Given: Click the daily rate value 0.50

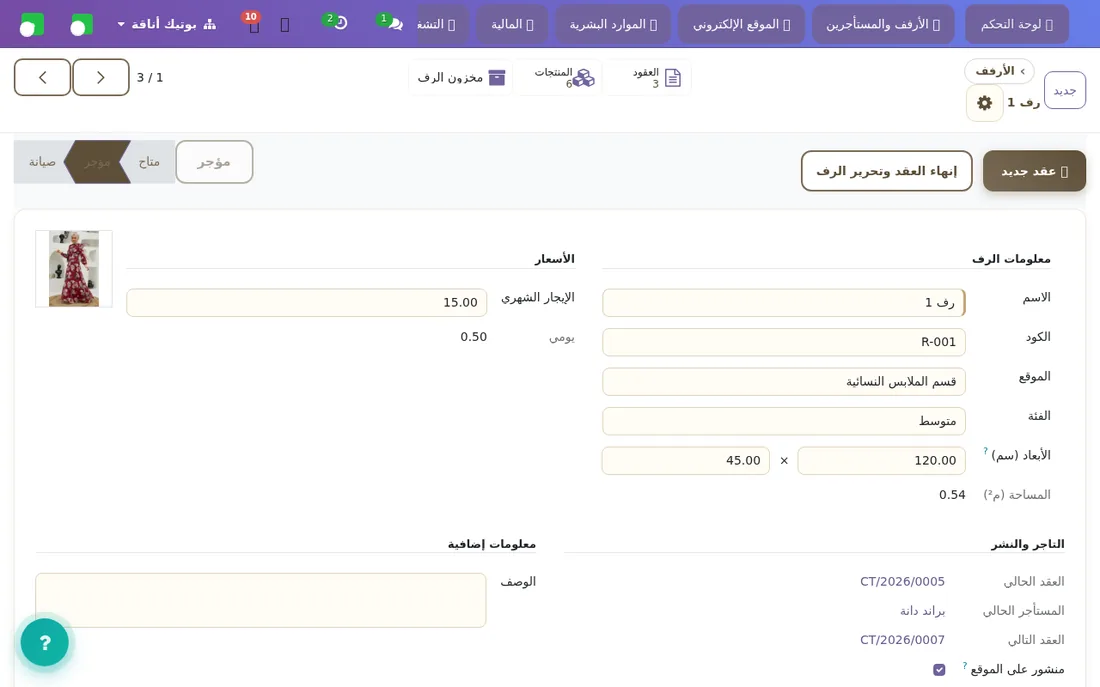Looking at the screenshot, I should [x=474, y=337].
